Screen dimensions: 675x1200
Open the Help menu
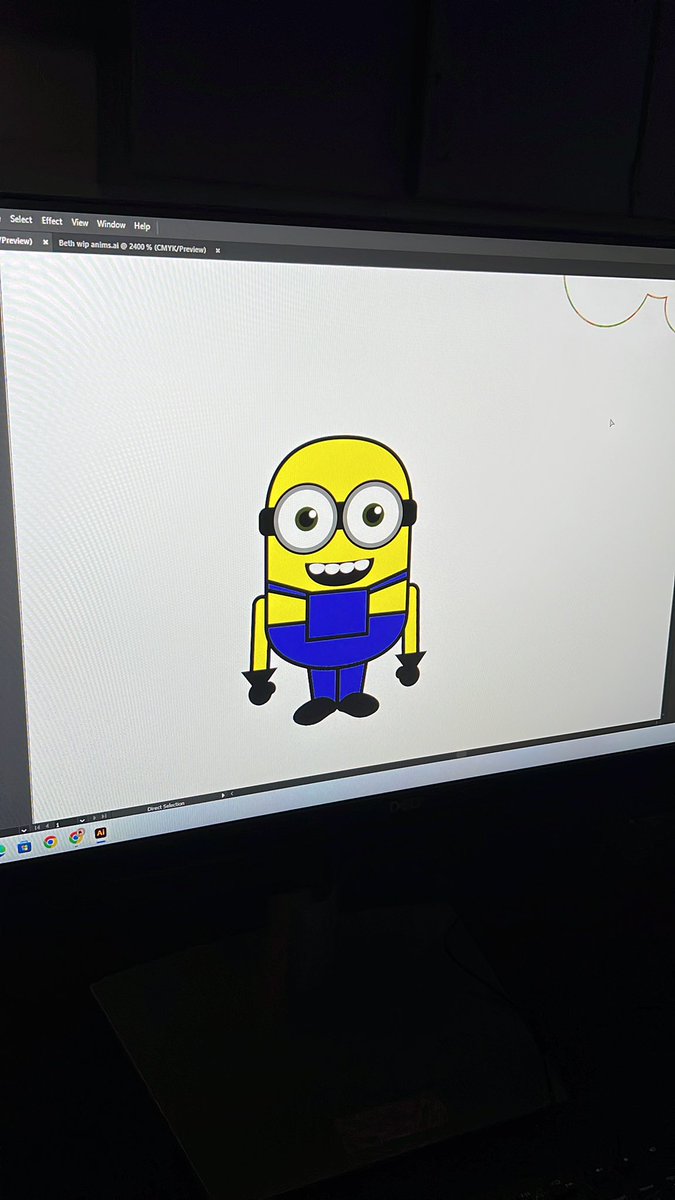pos(142,226)
